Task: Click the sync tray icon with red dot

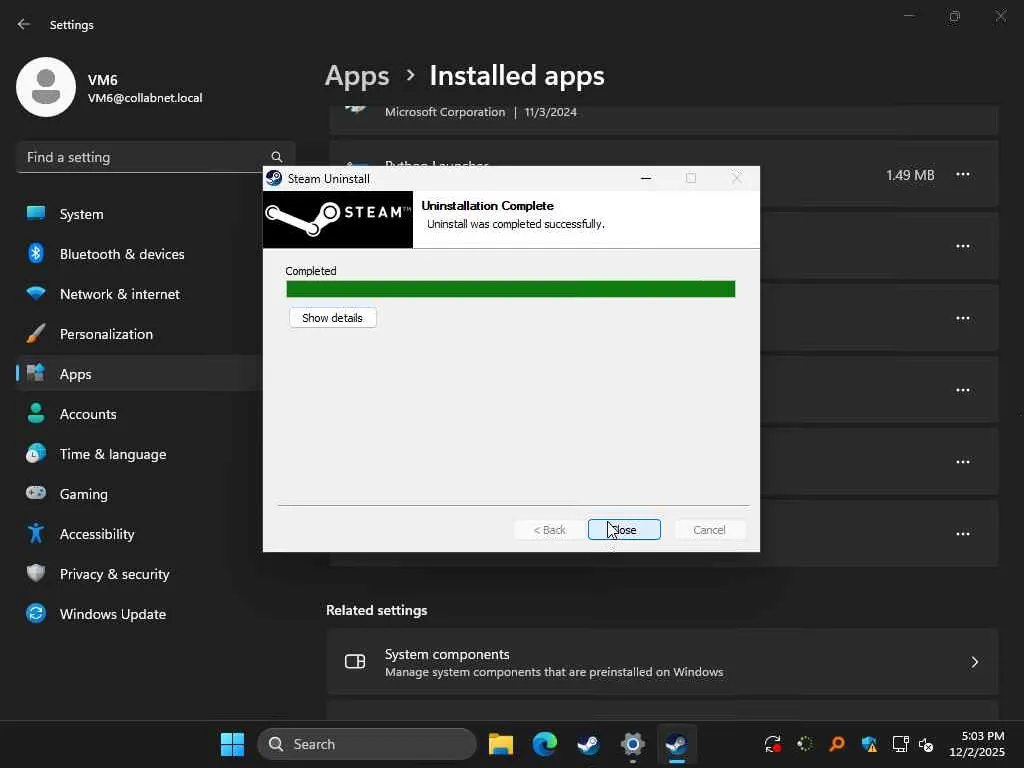Action: click(x=773, y=744)
